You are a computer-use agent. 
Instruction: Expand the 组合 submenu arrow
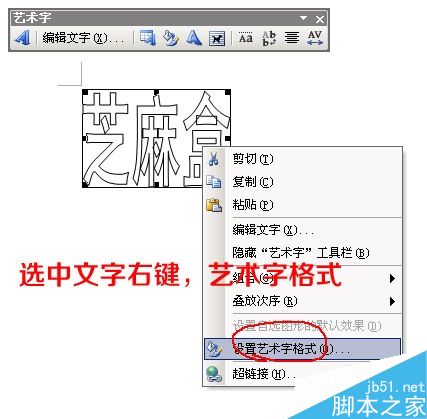pyautogui.click(x=392, y=278)
